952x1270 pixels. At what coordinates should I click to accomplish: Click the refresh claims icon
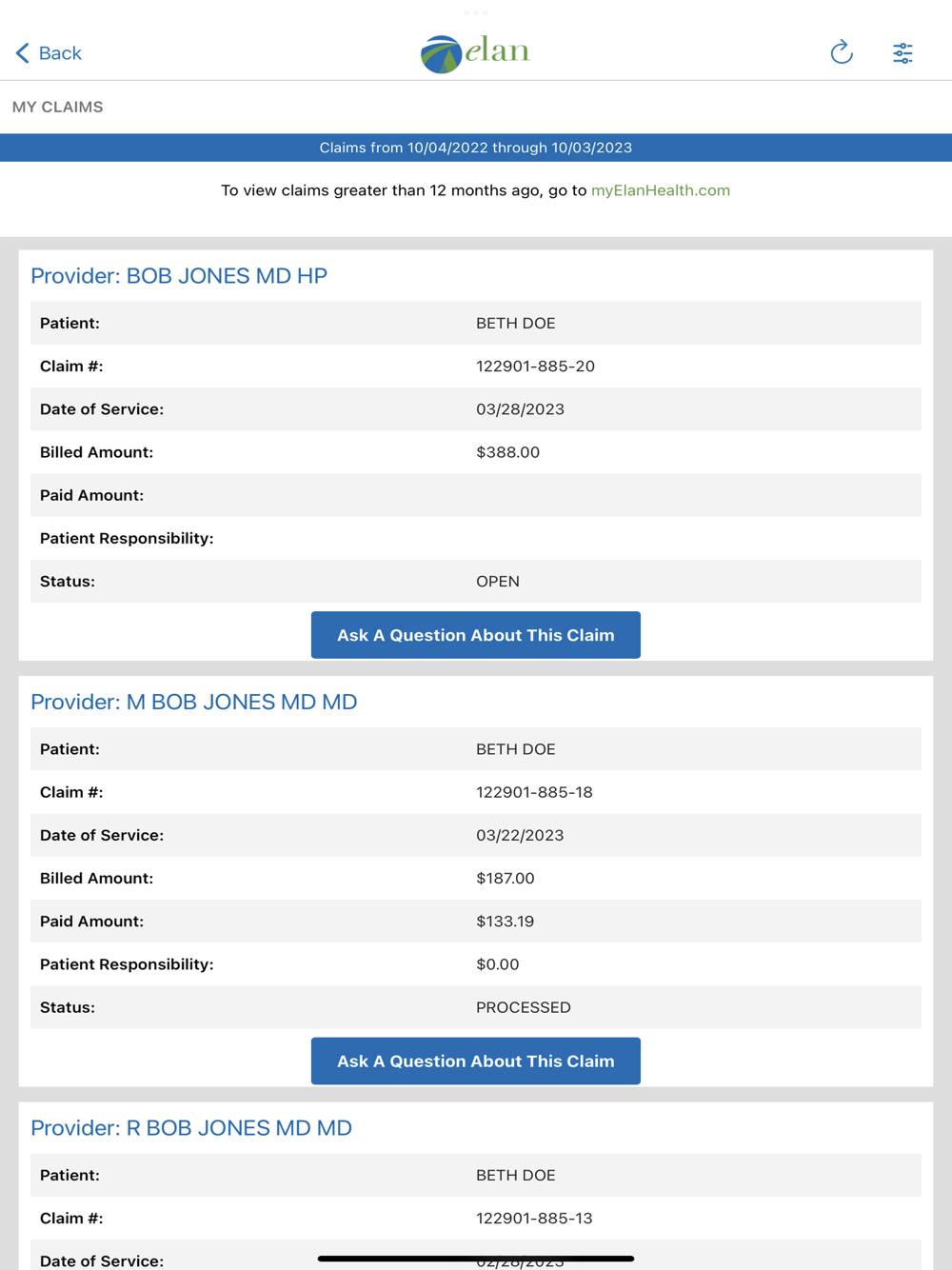(842, 52)
